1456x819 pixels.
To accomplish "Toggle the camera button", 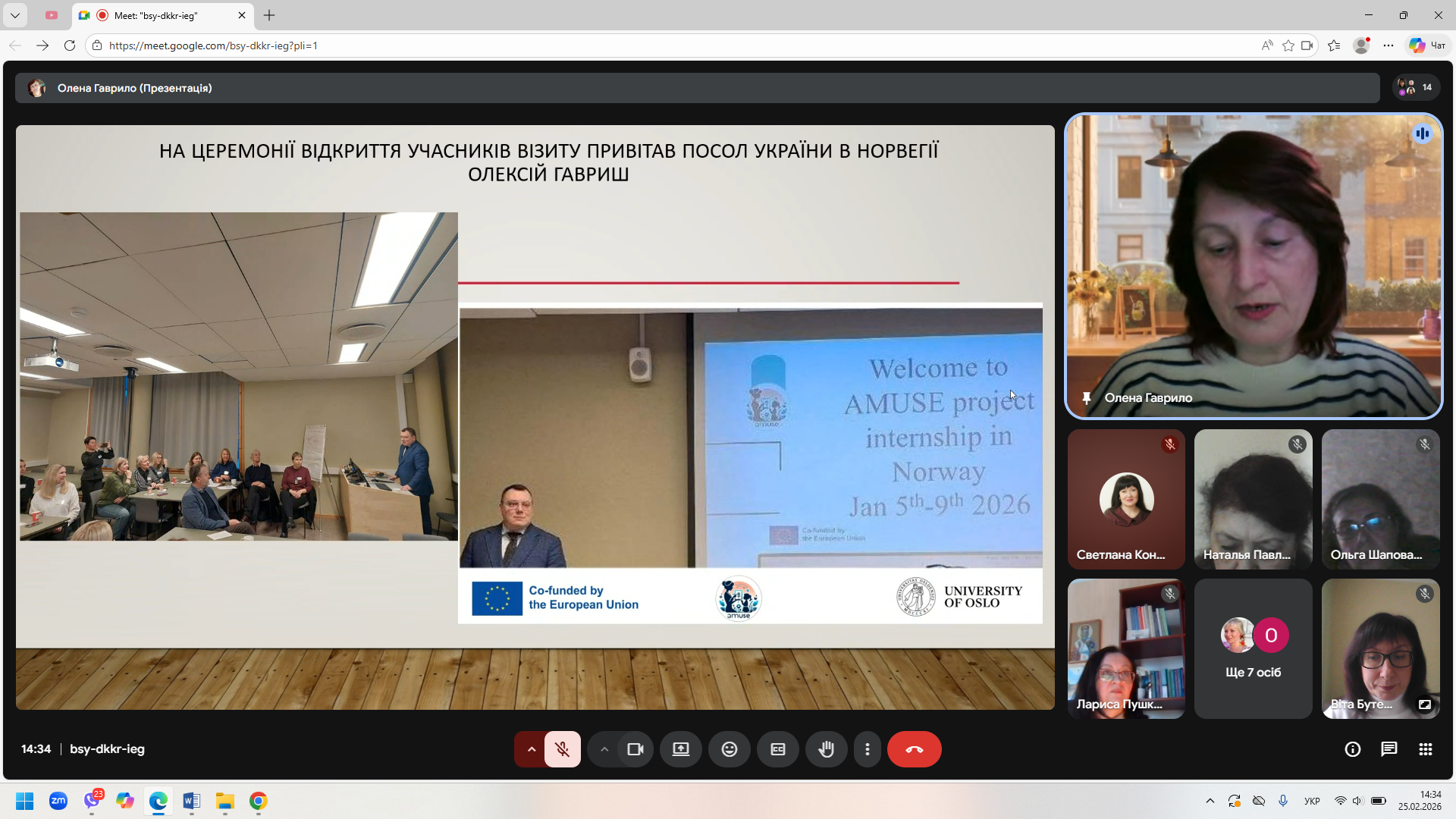I will click(x=635, y=749).
